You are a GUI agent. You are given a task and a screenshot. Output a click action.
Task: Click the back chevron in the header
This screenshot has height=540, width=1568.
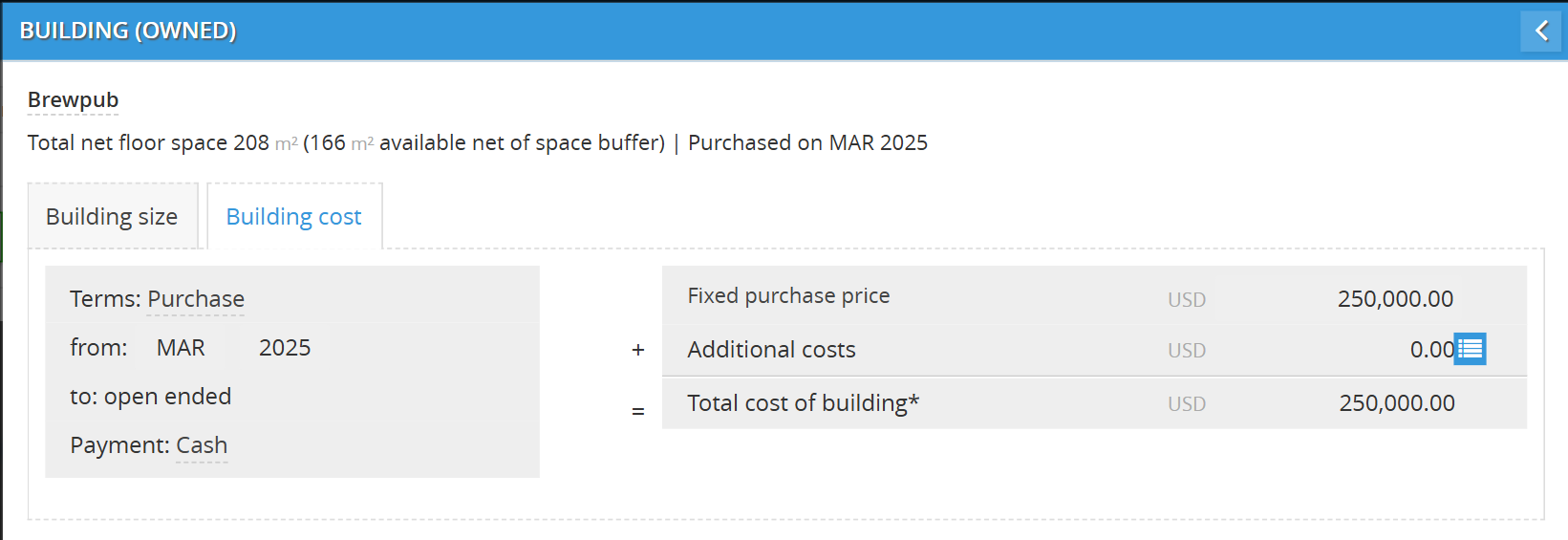(1540, 32)
